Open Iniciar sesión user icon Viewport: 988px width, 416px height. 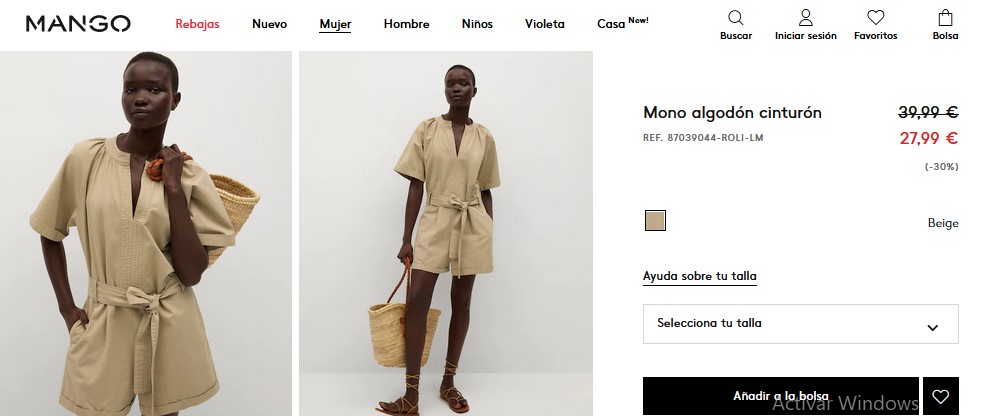click(x=805, y=18)
